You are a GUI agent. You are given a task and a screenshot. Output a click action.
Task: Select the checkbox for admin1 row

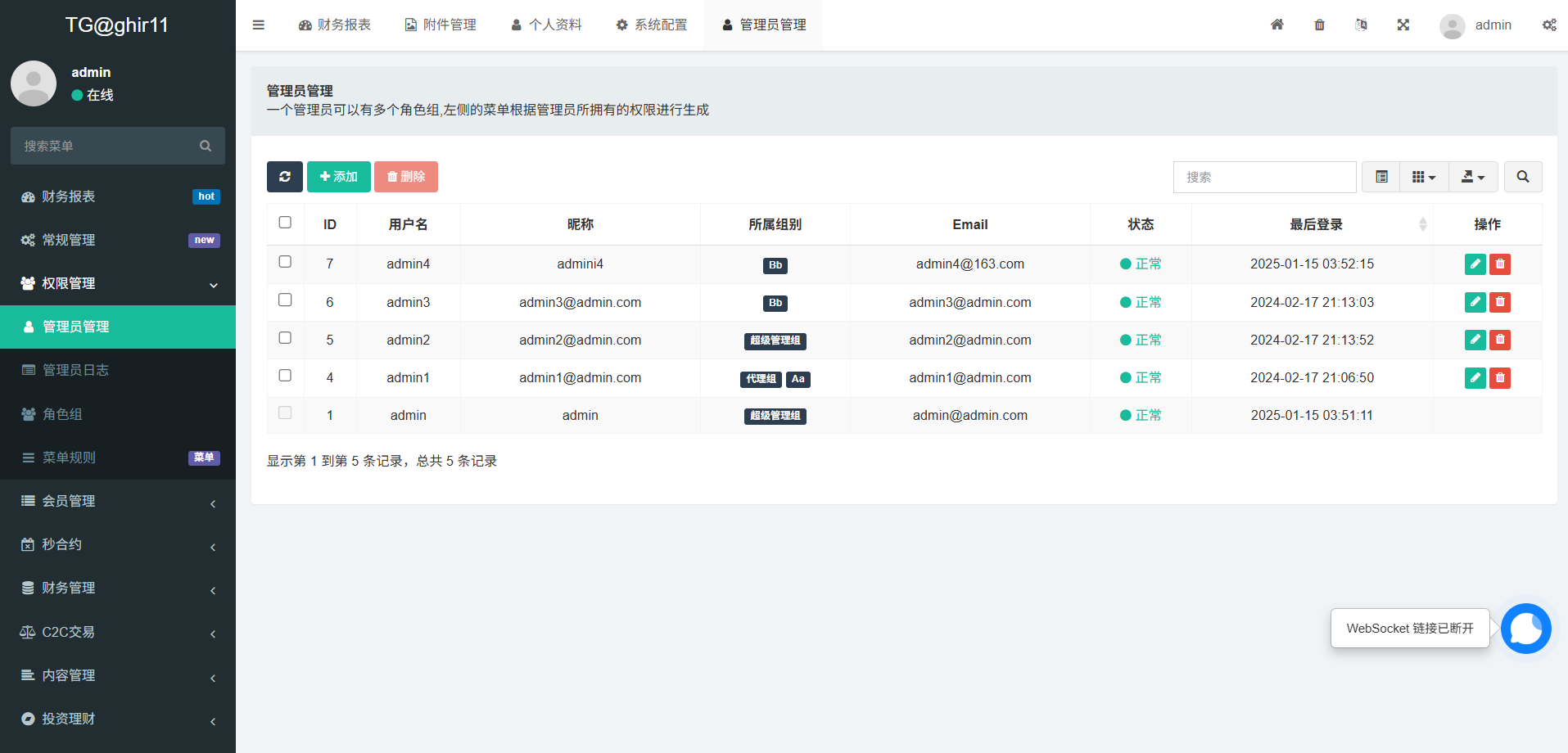point(285,376)
